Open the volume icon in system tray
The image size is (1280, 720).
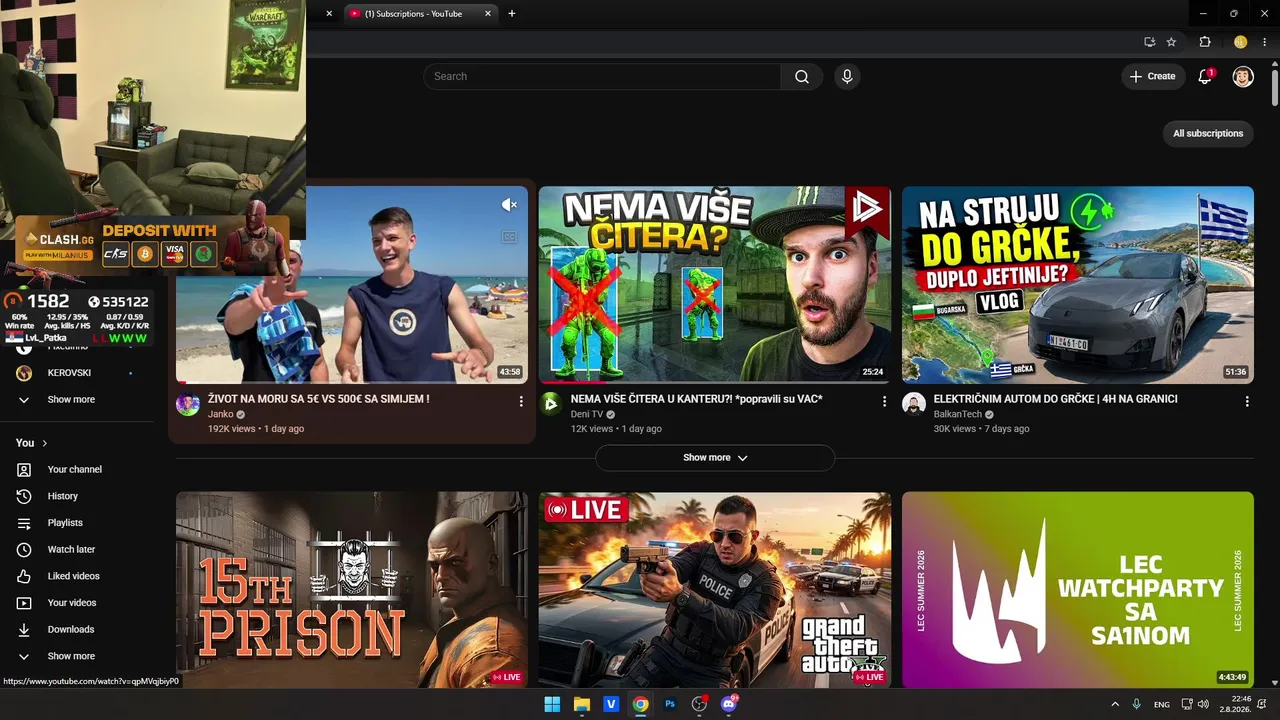(1203, 704)
